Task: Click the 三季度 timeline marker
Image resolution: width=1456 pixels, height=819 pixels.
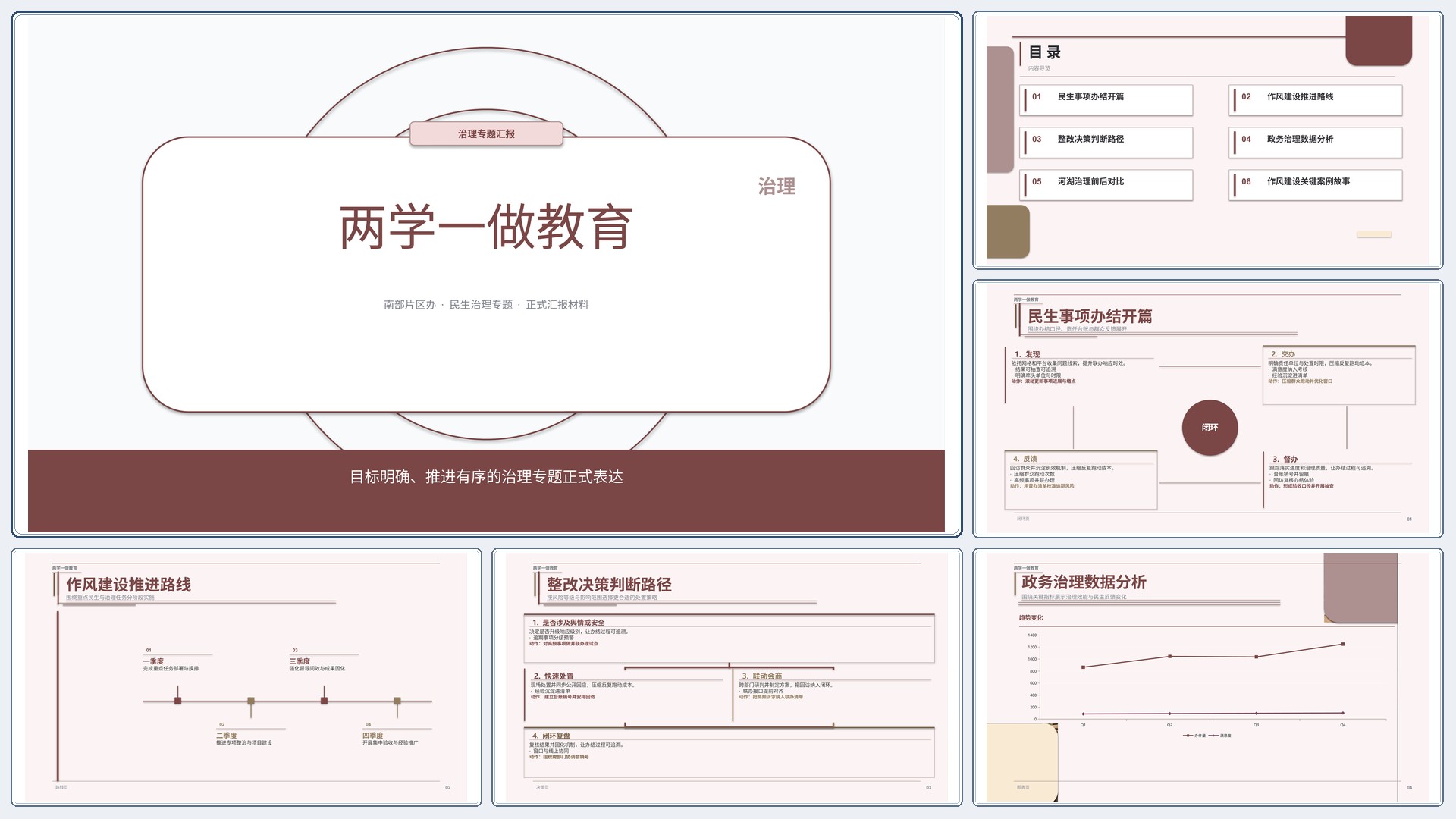Action: [324, 701]
